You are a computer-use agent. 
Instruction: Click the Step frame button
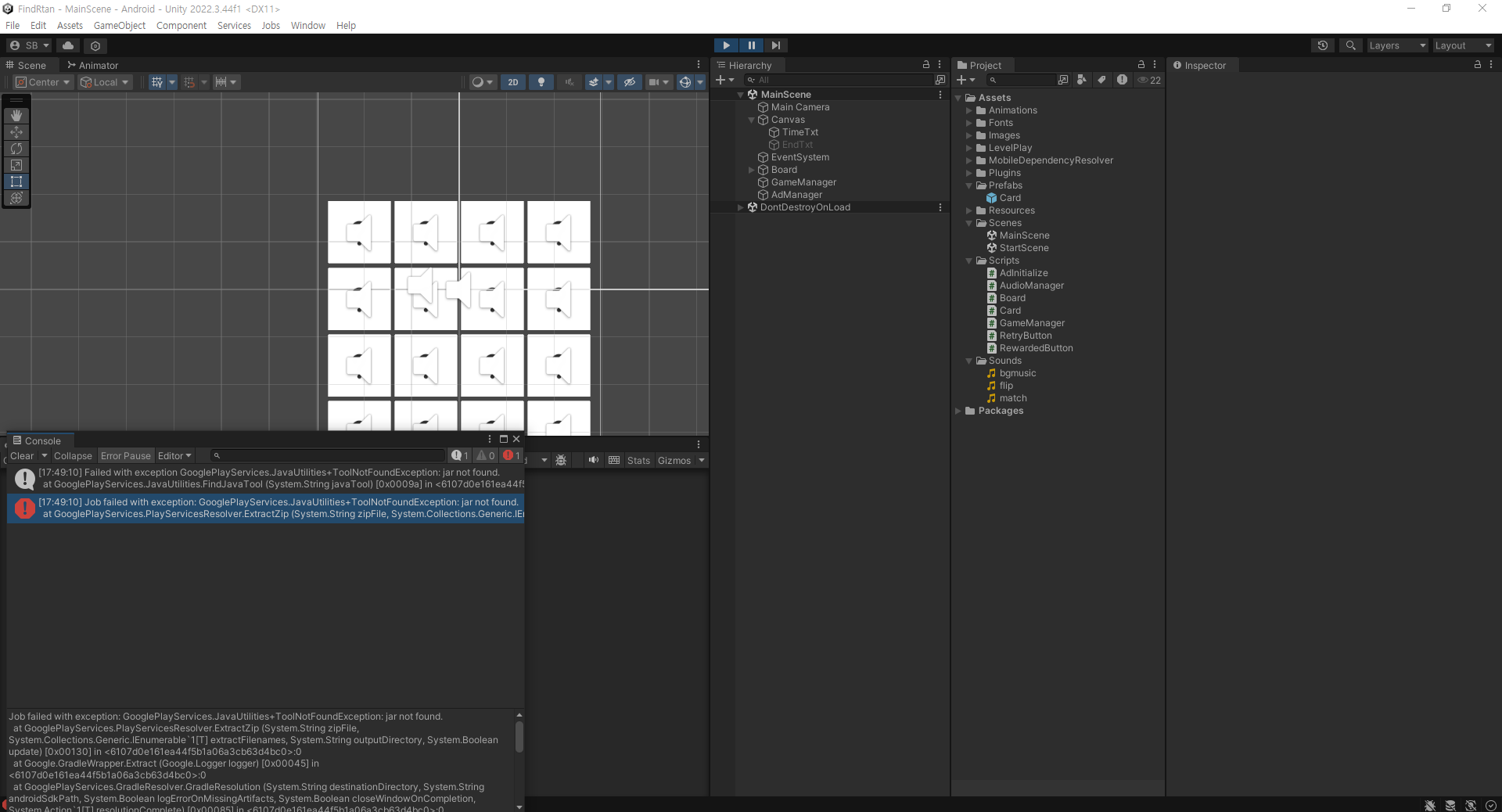coord(775,45)
